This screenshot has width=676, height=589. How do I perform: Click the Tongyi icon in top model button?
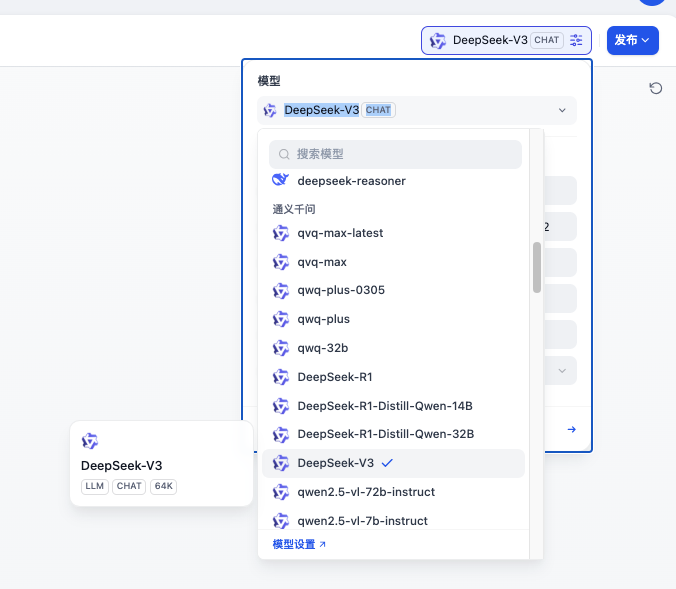point(438,41)
